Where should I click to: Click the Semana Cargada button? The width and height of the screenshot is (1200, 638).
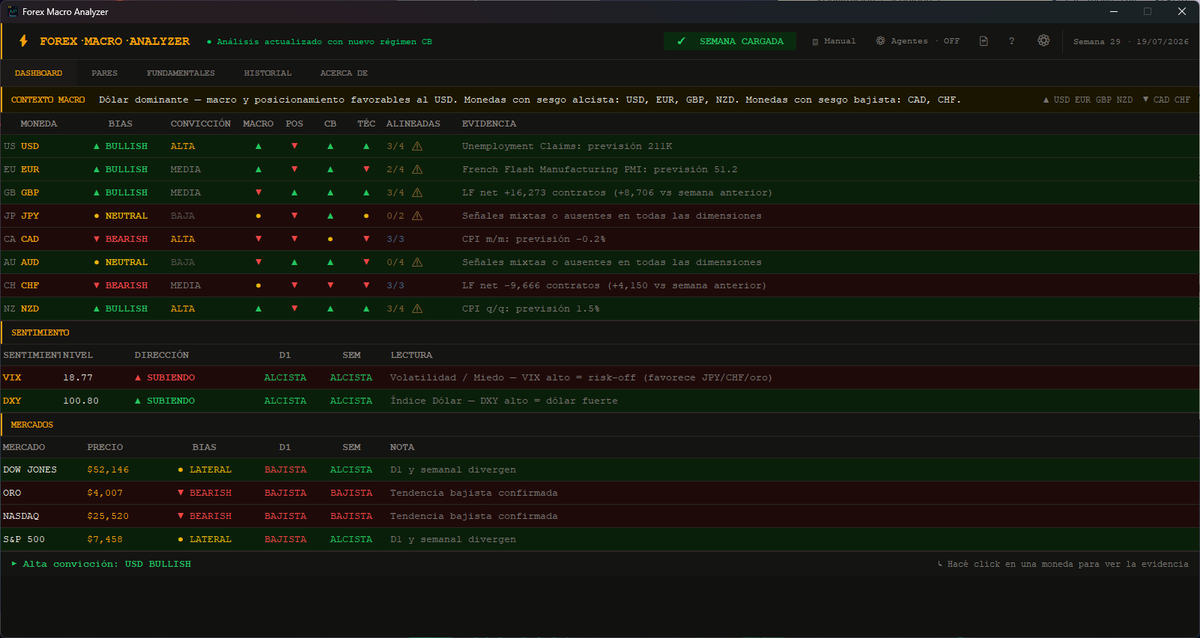point(730,41)
